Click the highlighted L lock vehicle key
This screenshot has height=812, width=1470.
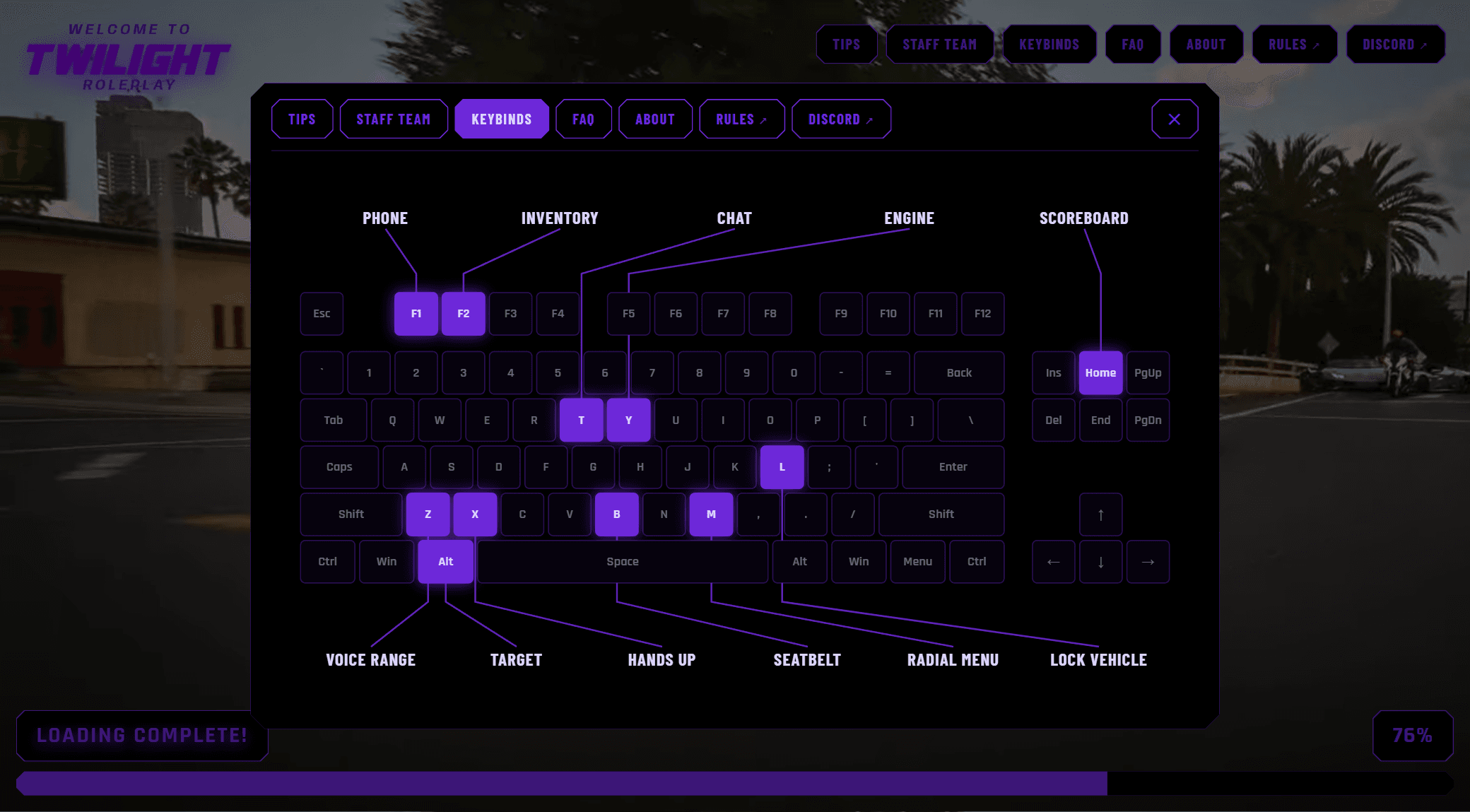tap(782, 467)
